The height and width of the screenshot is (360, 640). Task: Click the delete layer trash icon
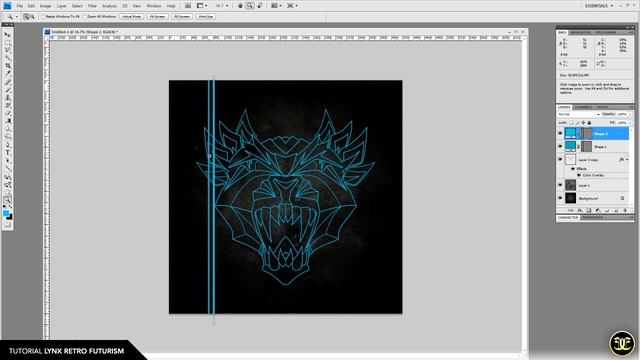(624, 211)
